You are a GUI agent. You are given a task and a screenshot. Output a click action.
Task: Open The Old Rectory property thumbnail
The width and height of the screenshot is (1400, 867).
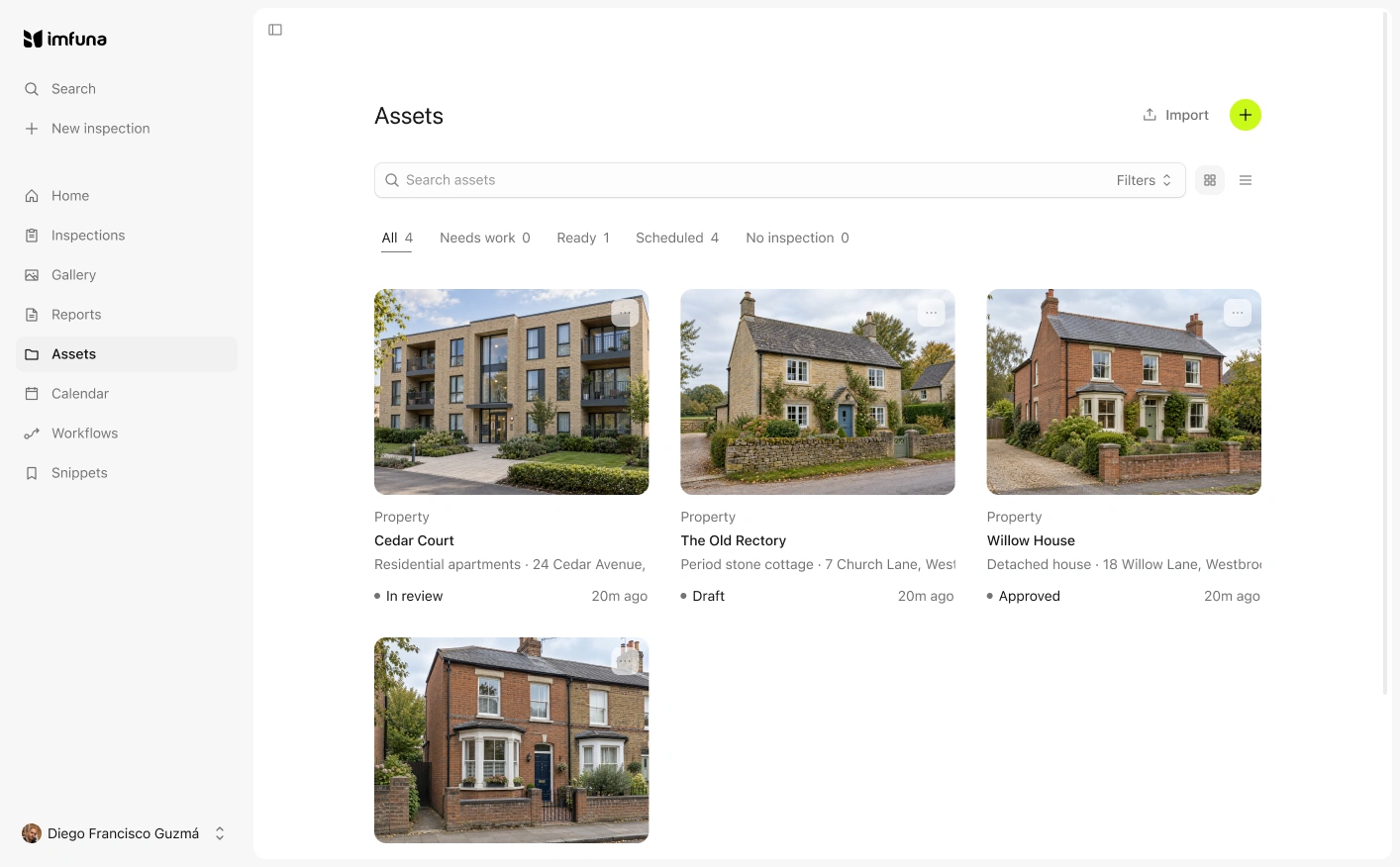(x=818, y=392)
